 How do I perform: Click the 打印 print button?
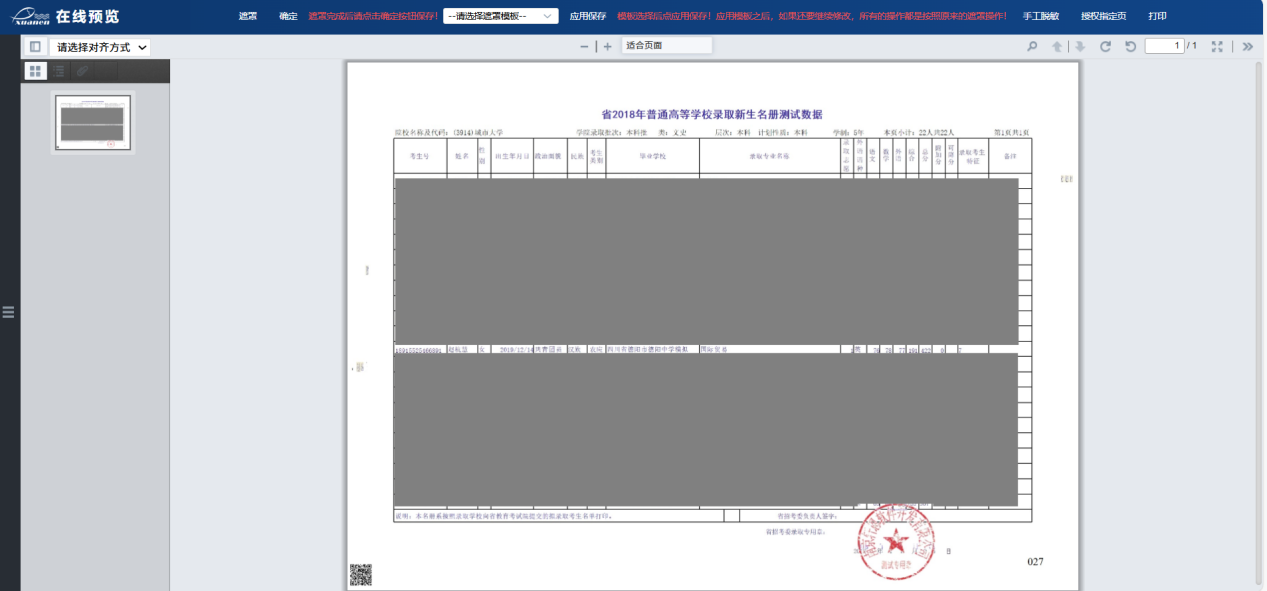[1157, 17]
